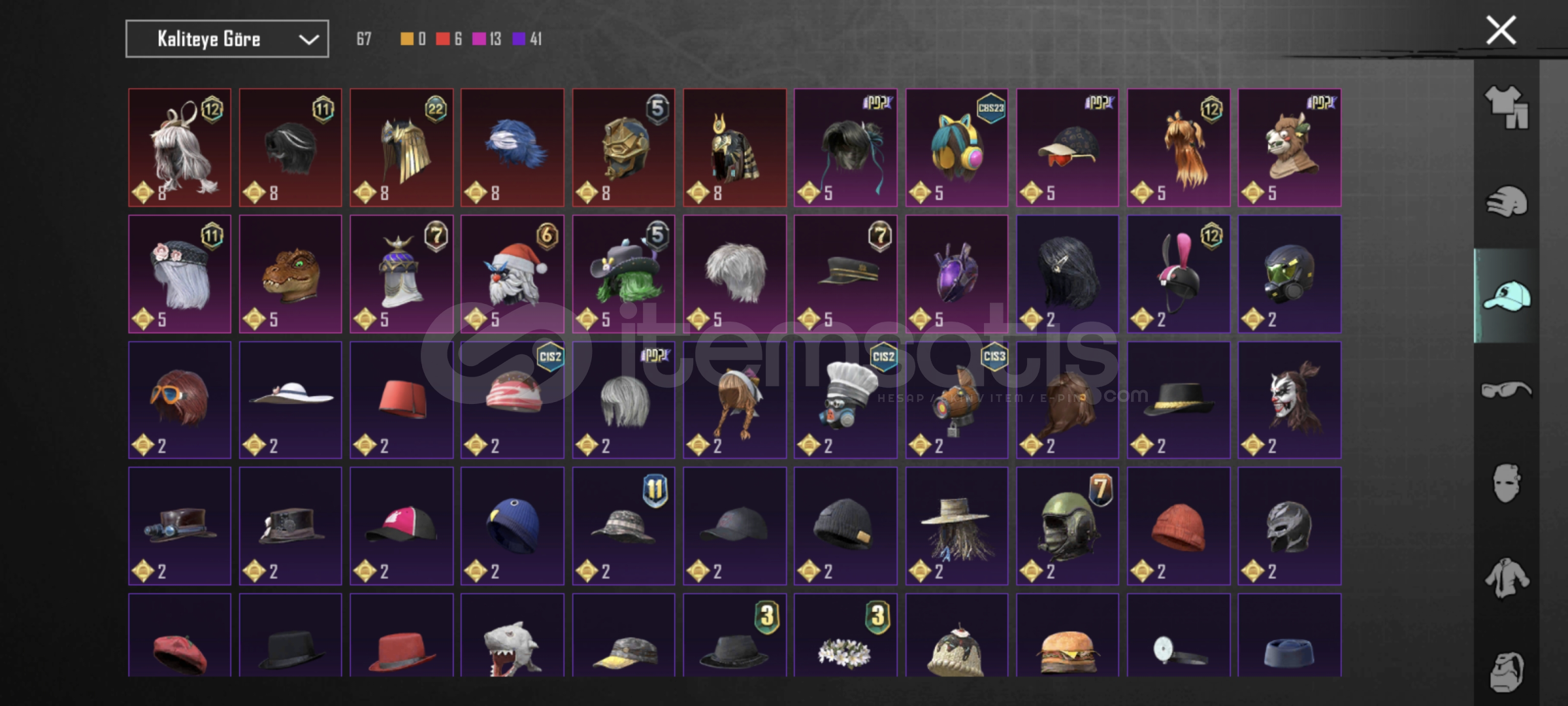
Task: Select the green T-rex dinosaur head item
Action: pos(290,274)
